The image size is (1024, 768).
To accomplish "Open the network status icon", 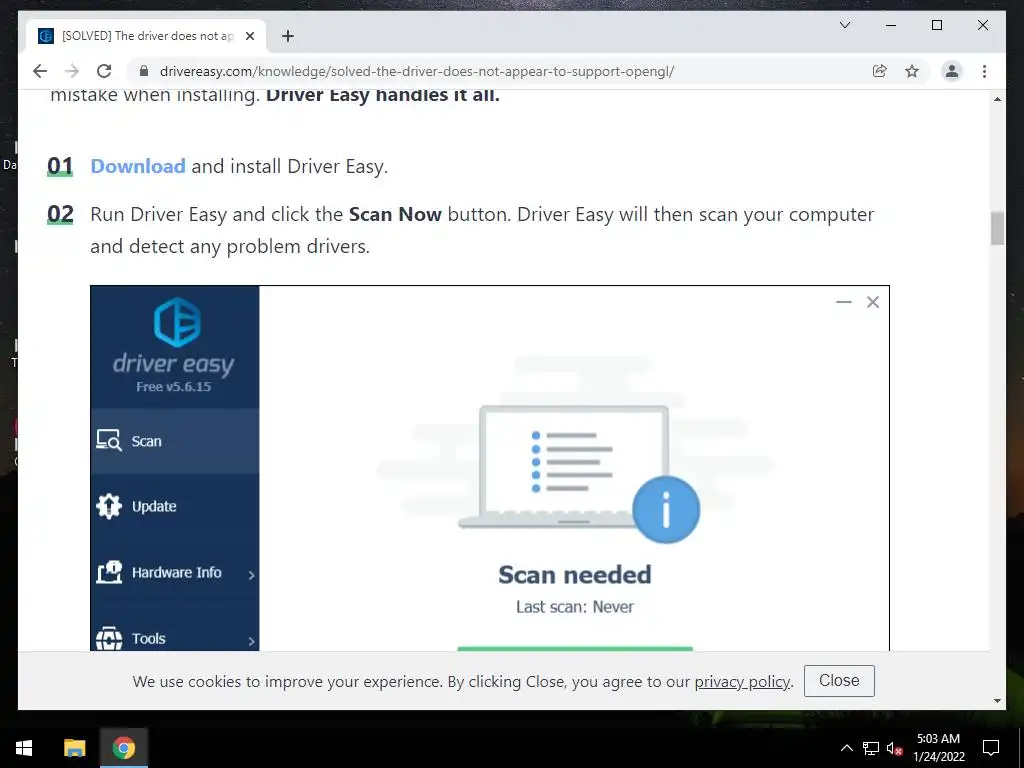I will 871,748.
